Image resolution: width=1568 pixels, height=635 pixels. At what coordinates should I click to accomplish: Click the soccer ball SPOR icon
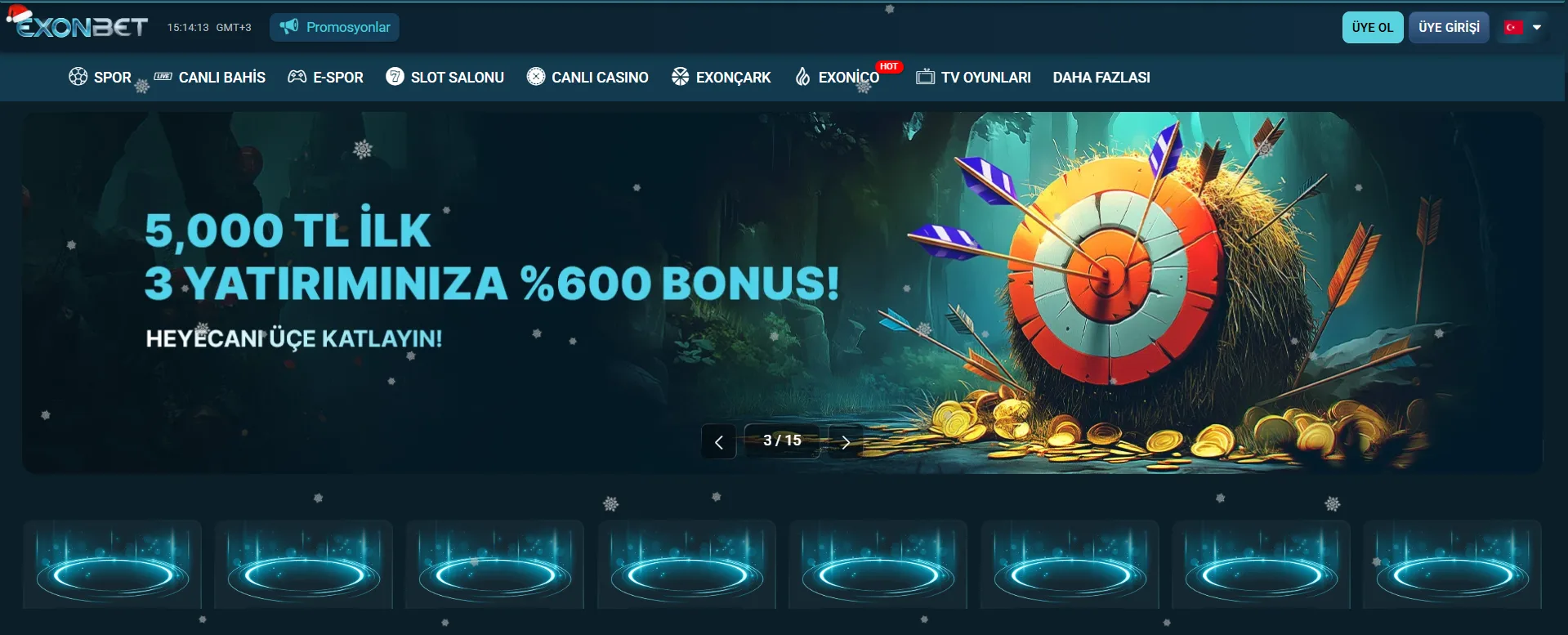78,77
